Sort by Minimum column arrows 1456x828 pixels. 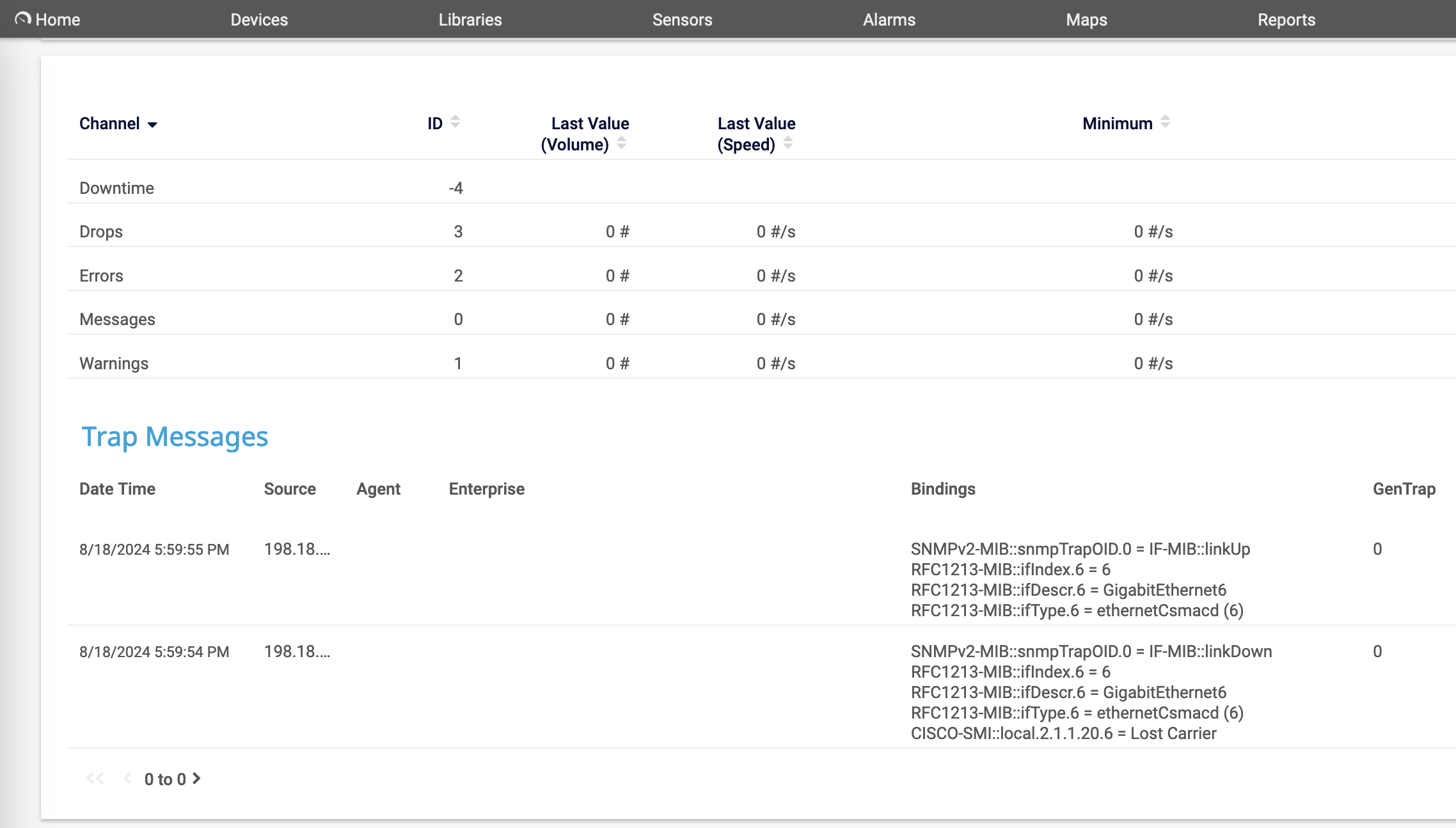[1165, 122]
